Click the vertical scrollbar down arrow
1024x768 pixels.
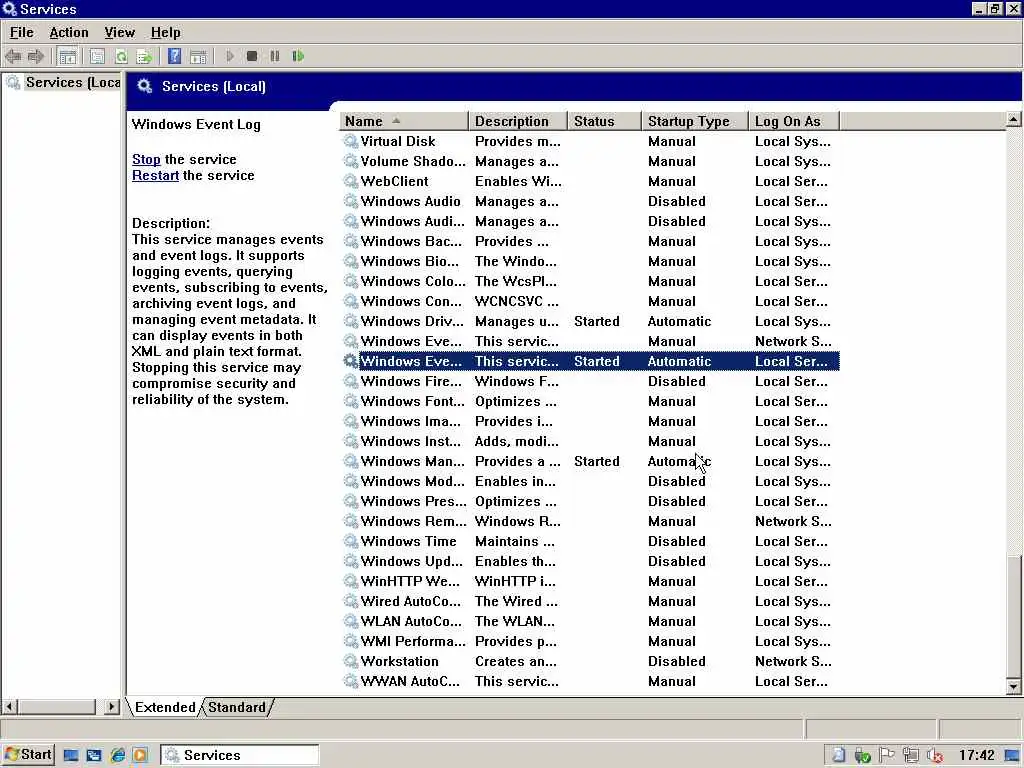pos(1013,686)
